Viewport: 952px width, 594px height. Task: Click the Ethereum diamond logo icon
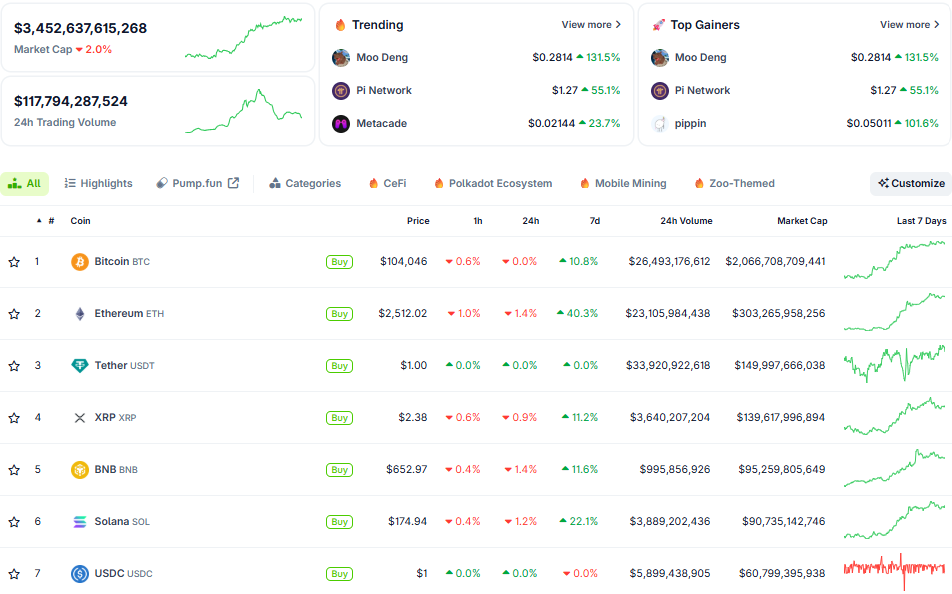point(80,314)
